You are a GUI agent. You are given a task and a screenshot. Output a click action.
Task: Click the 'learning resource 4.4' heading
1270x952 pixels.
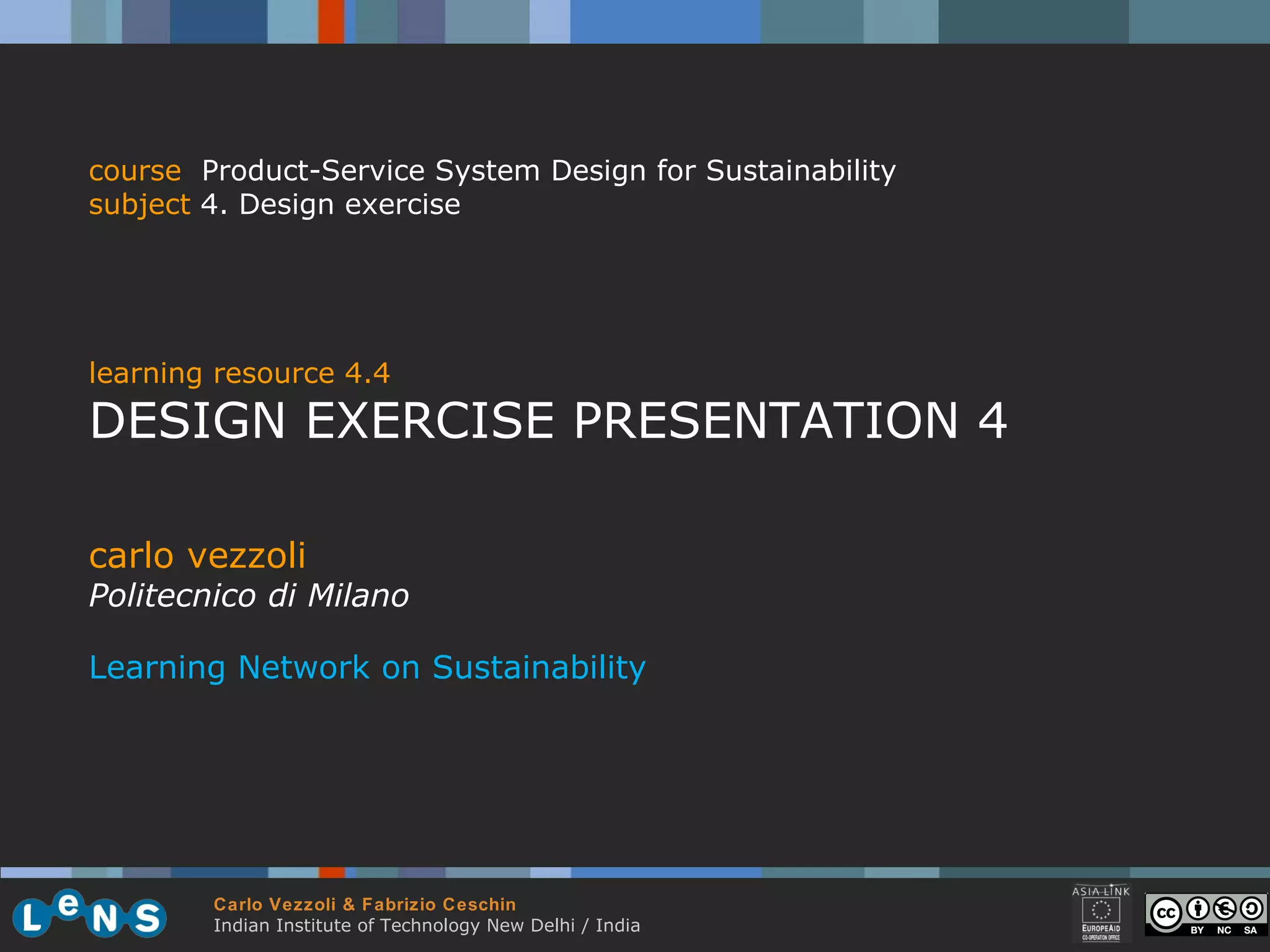pos(239,373)
